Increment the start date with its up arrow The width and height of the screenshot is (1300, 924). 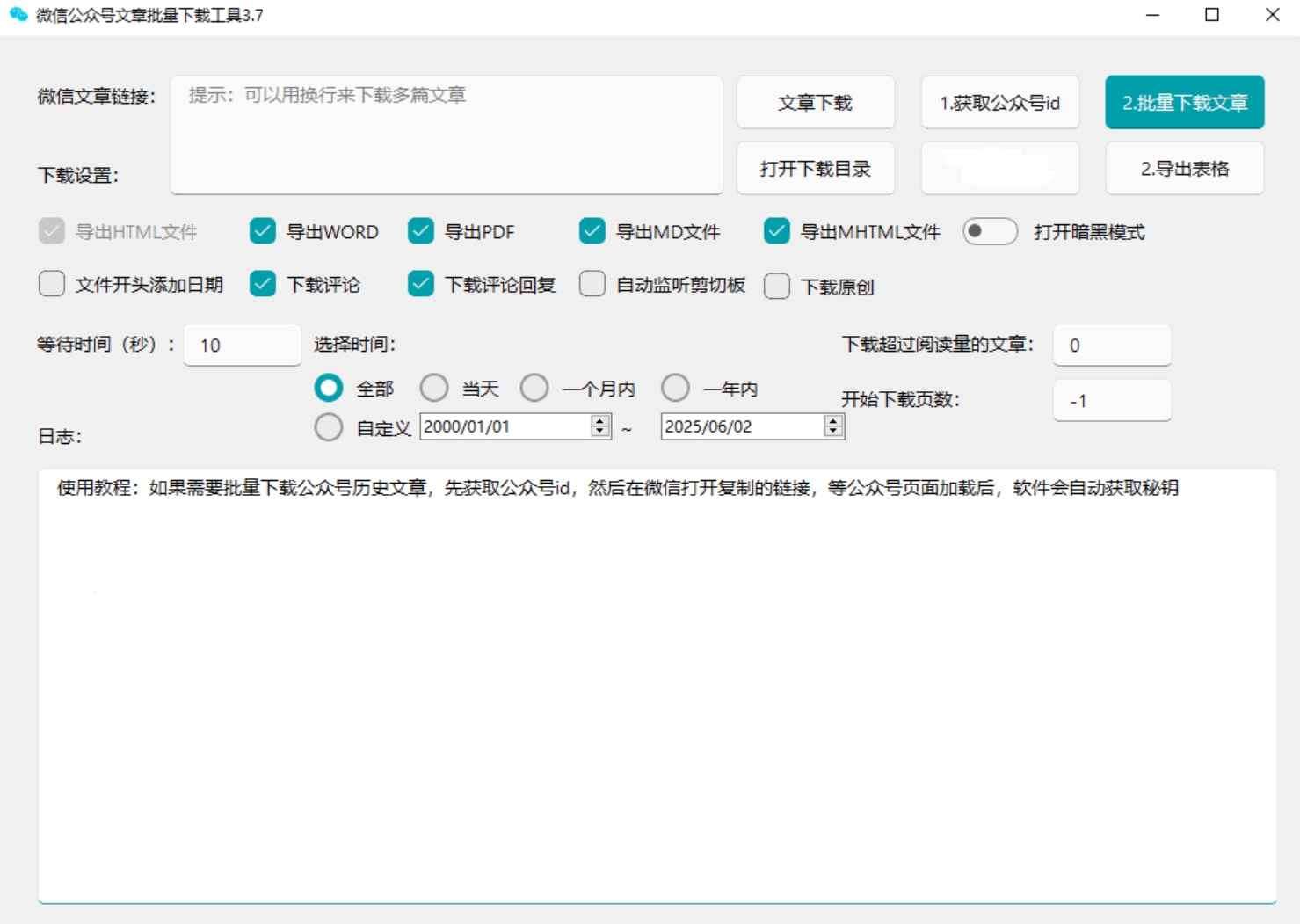tap(600, 421)
